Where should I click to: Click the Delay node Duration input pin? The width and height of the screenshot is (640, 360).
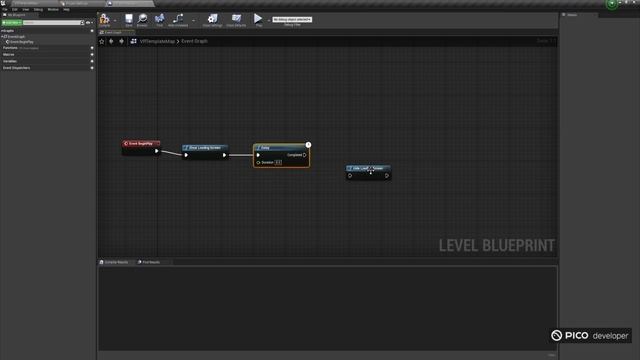click(258, 162)
